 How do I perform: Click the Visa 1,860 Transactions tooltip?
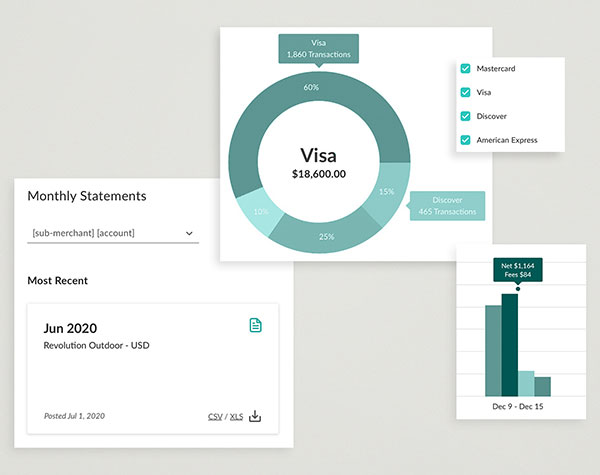[x=318, y=49]
